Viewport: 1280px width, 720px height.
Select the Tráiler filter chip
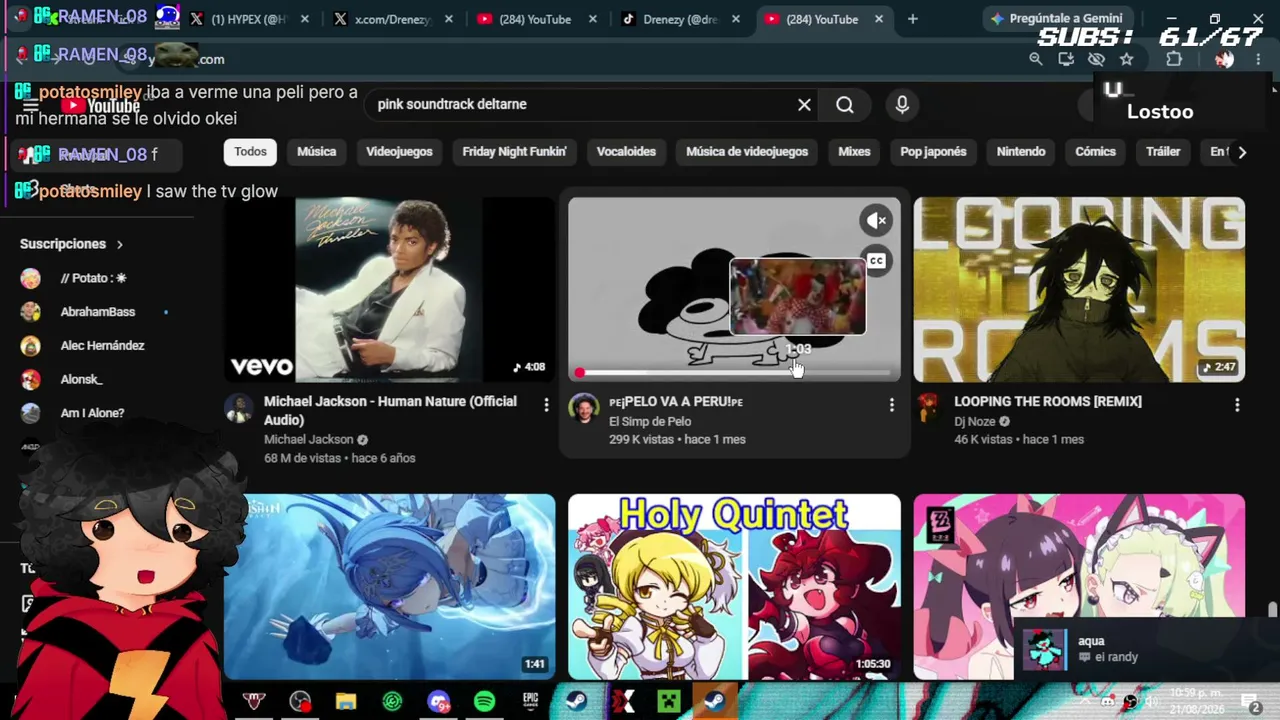tap(1163, 152)
